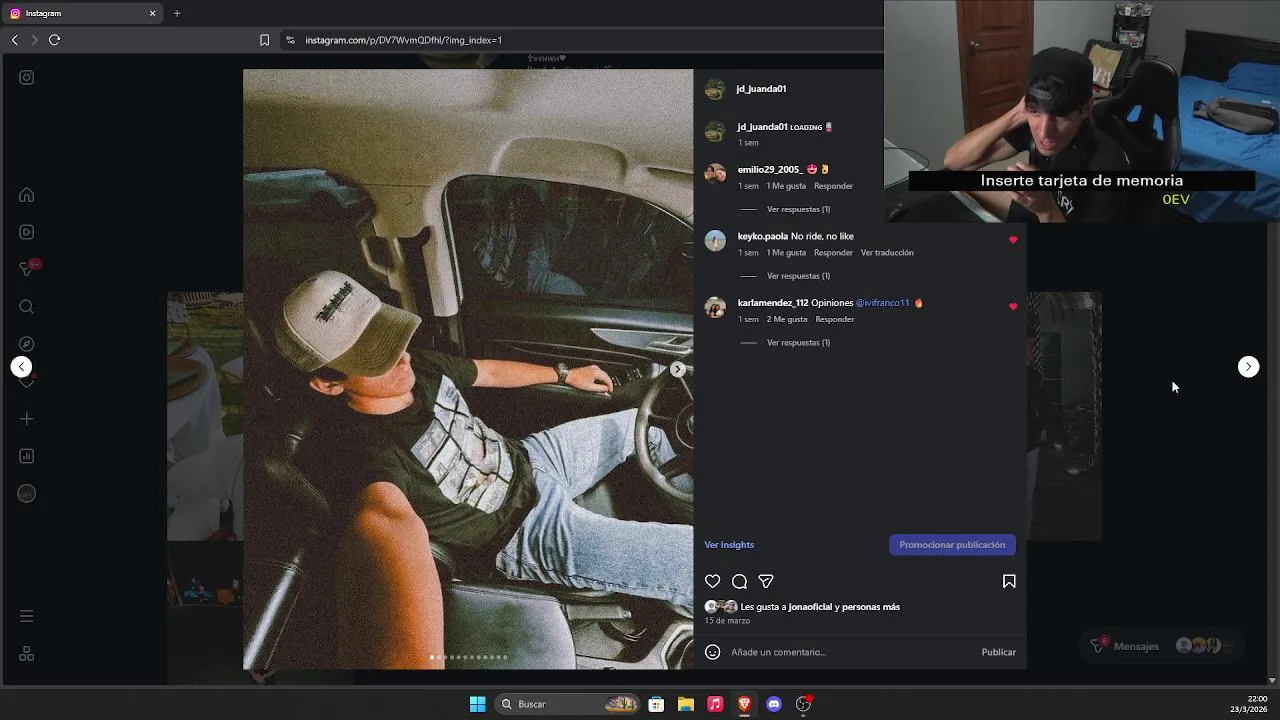Image resolution: width=1280 pixels, height=720 pixels.
Task: Show next image in the post carousel
Action: pyautogui.click(x=678, y=369)
